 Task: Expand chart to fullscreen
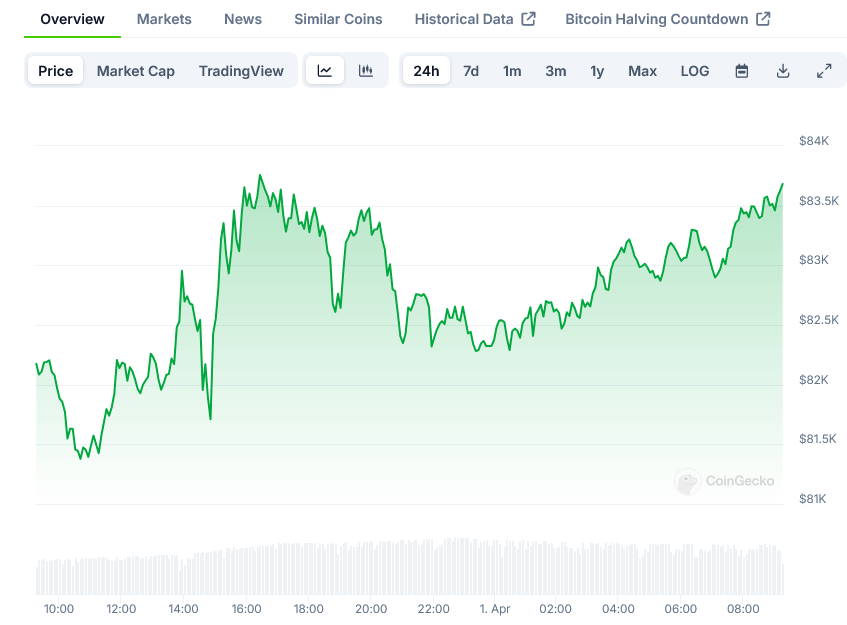(824, 71)
